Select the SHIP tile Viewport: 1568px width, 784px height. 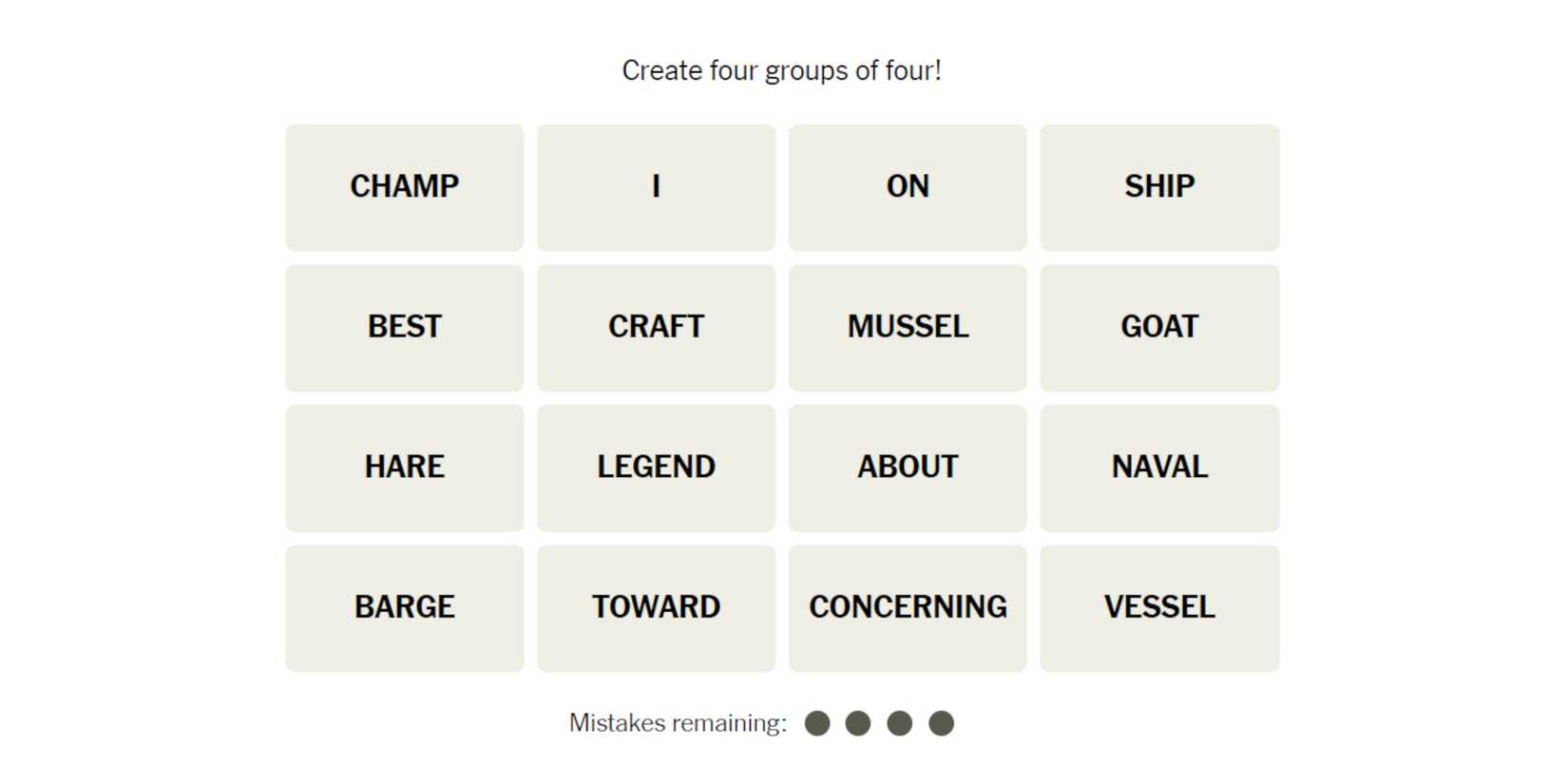[1159, 187]
